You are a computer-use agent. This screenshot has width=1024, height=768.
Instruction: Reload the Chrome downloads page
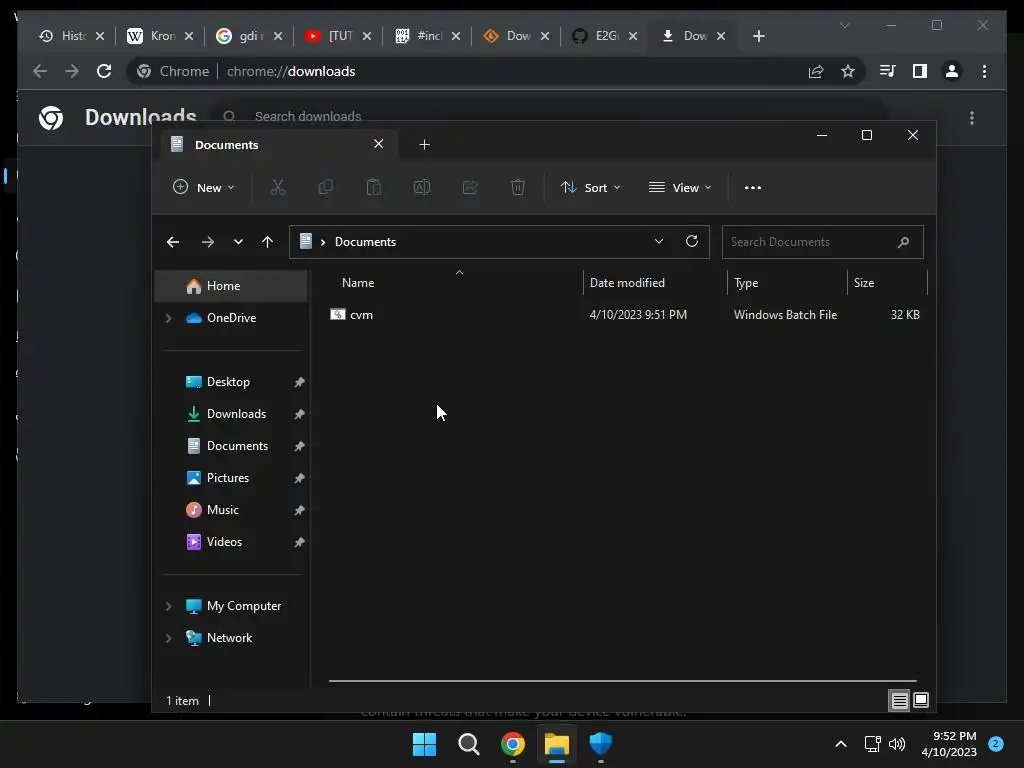104,71
